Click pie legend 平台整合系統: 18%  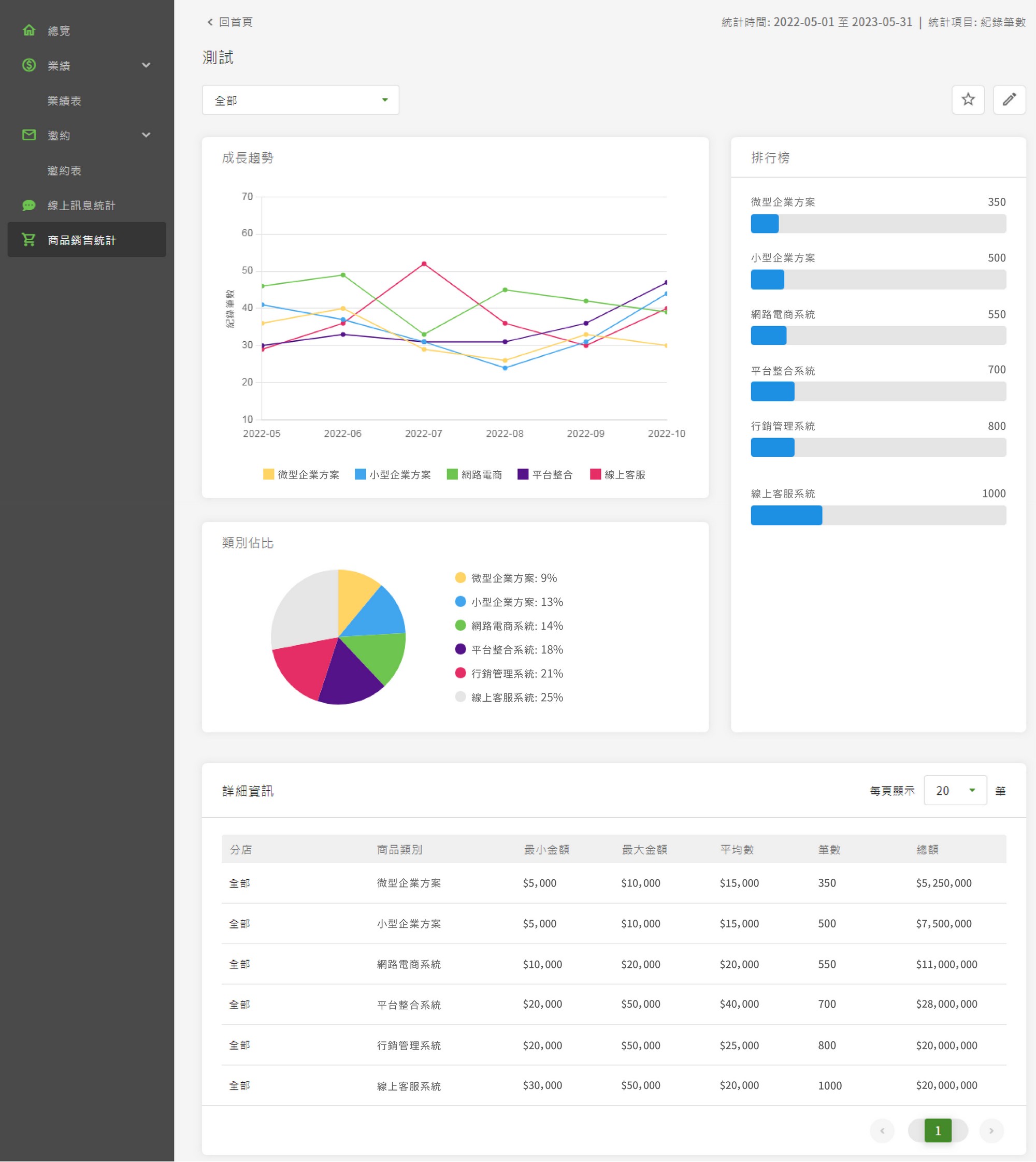[x=509, y=649]
